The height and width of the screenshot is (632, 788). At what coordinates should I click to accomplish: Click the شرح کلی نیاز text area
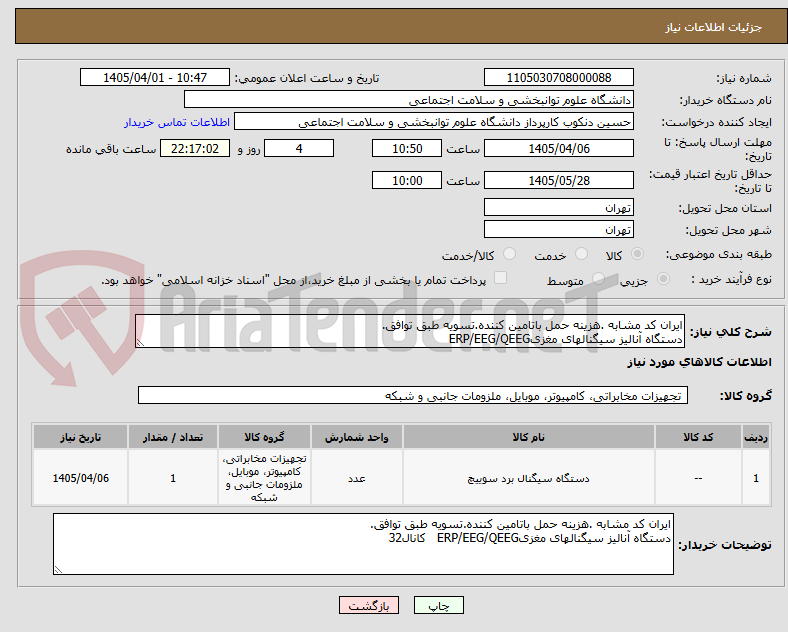(410, 331)
